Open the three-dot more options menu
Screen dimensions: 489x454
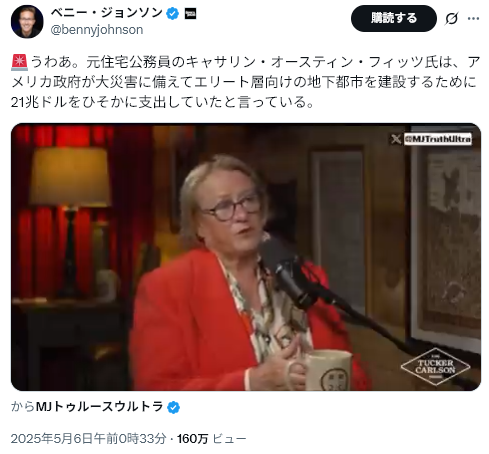click(x=473, y=19)
